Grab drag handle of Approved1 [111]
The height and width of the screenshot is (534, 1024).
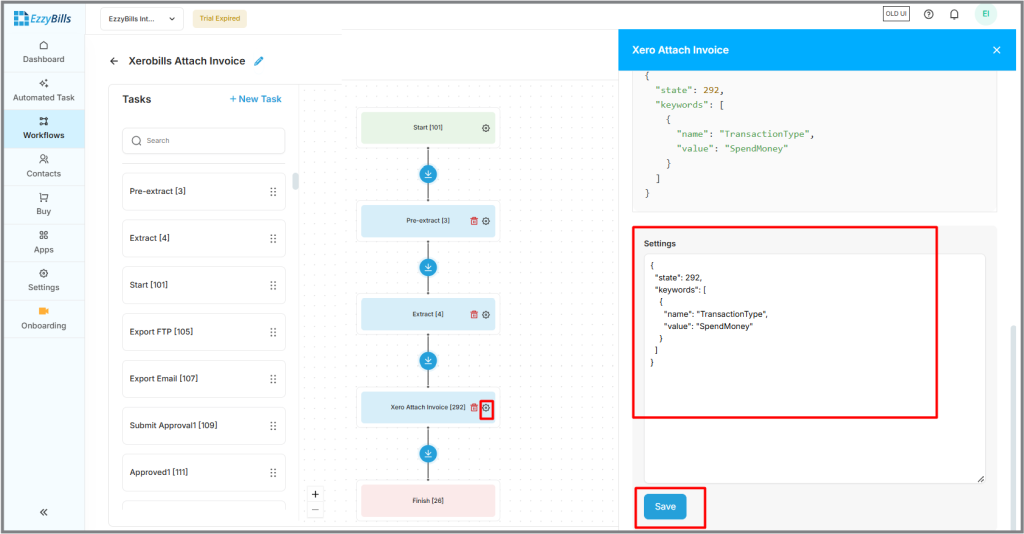(273, 473)
